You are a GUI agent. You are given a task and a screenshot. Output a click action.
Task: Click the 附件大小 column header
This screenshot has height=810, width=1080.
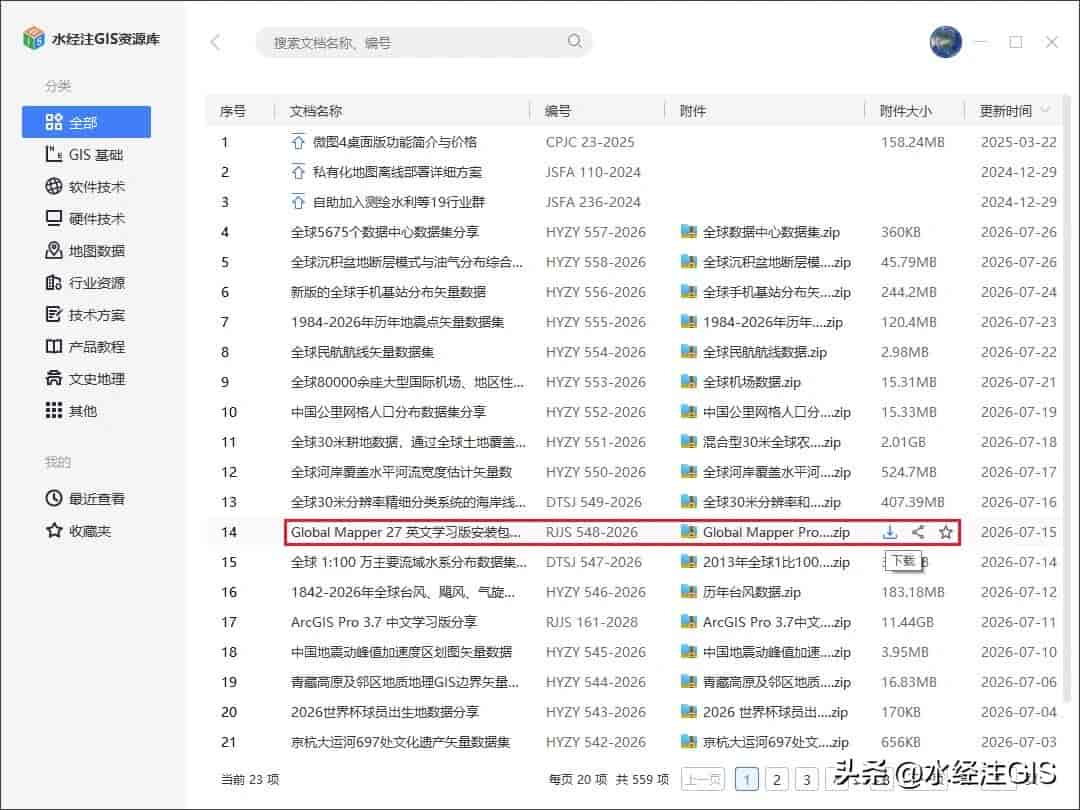click(x=906, y=111)
